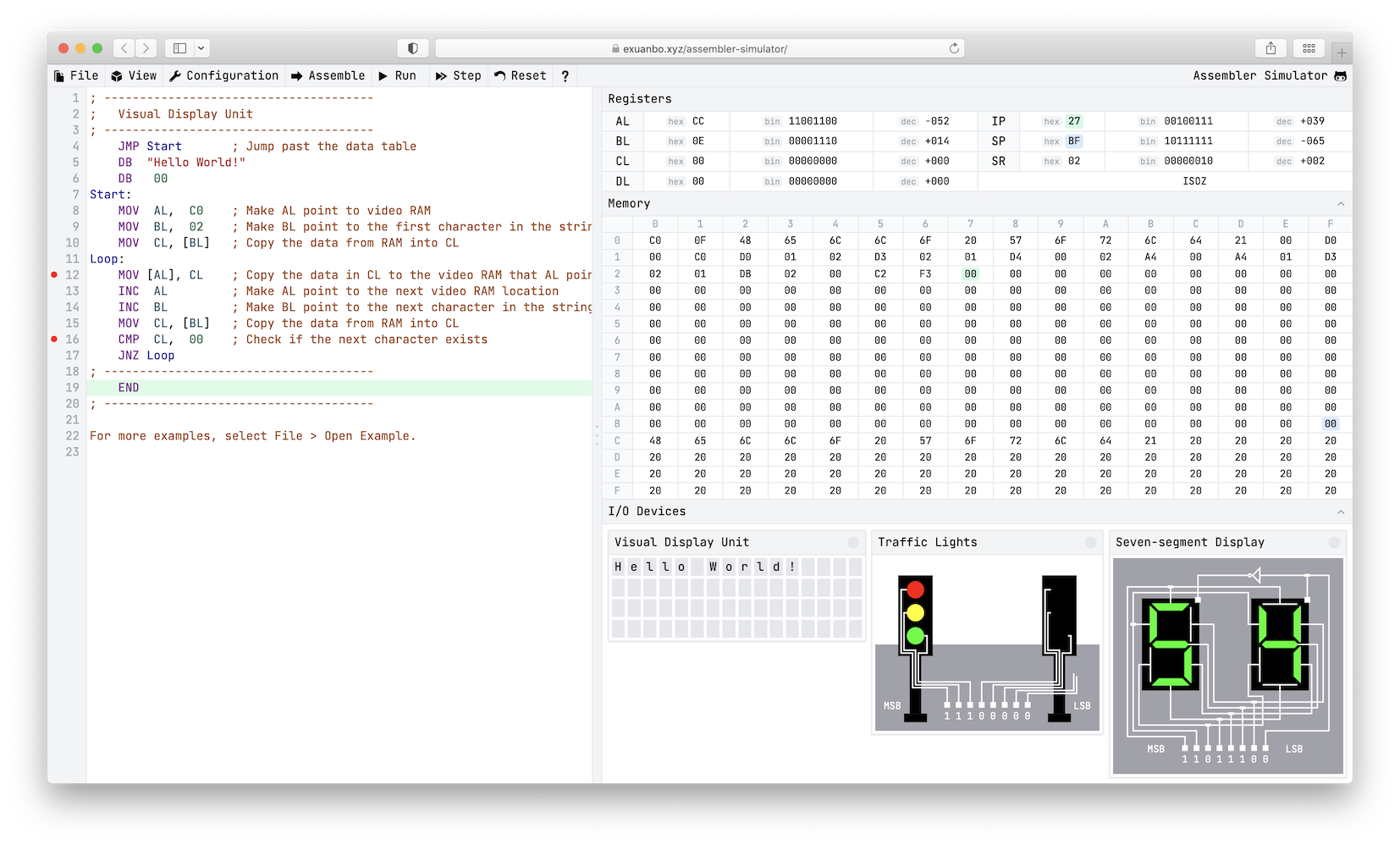The width and height of the screenshot is (1400, 846).
Task: Remove the breakpoint on line 16
Action: (x=54, y=339)
